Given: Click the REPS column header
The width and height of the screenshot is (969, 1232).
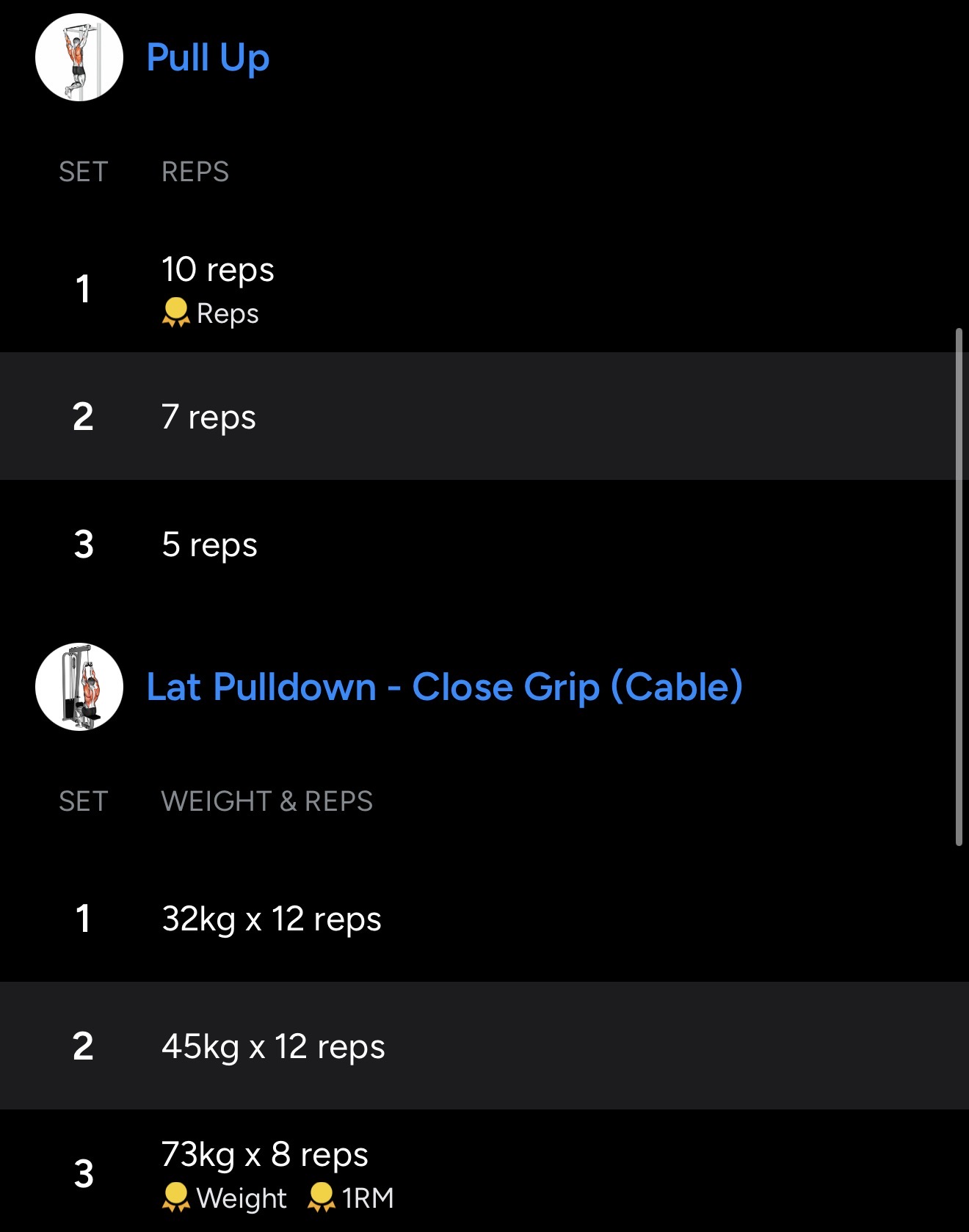Looking at the screenshot, I should pyautogui.click(x=195, y=172).
